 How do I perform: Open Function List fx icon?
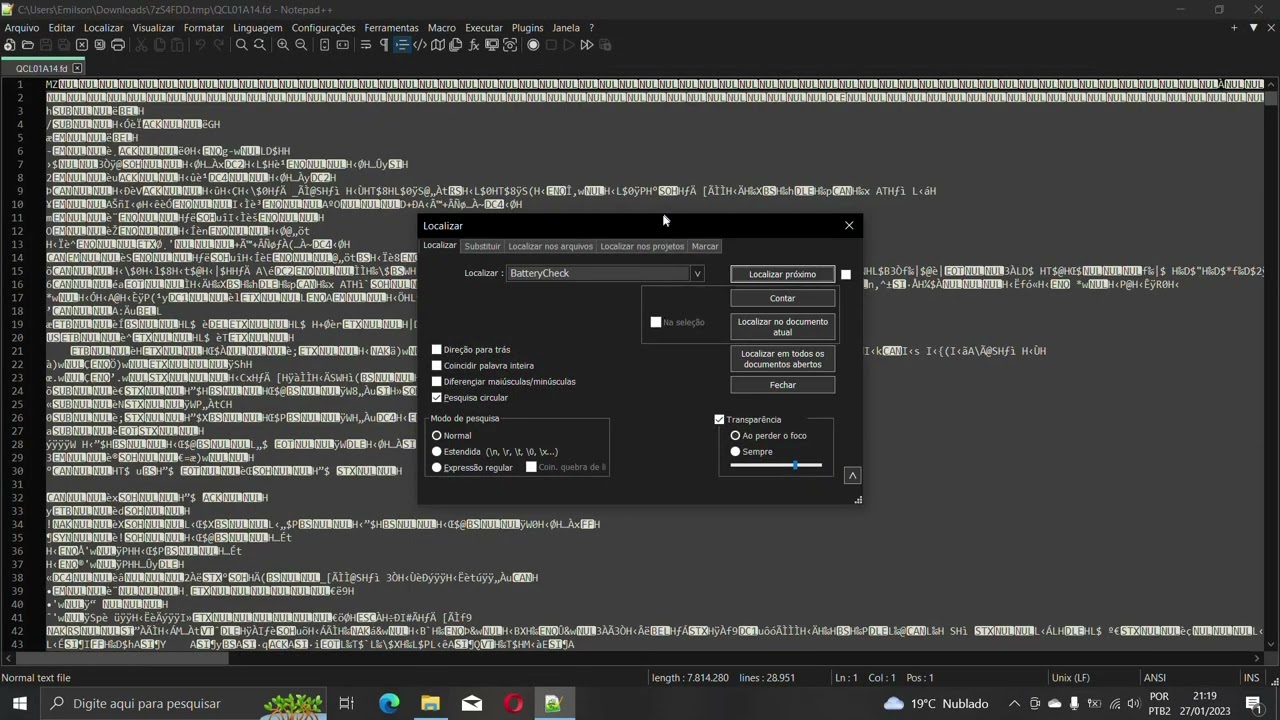(474, 45)
